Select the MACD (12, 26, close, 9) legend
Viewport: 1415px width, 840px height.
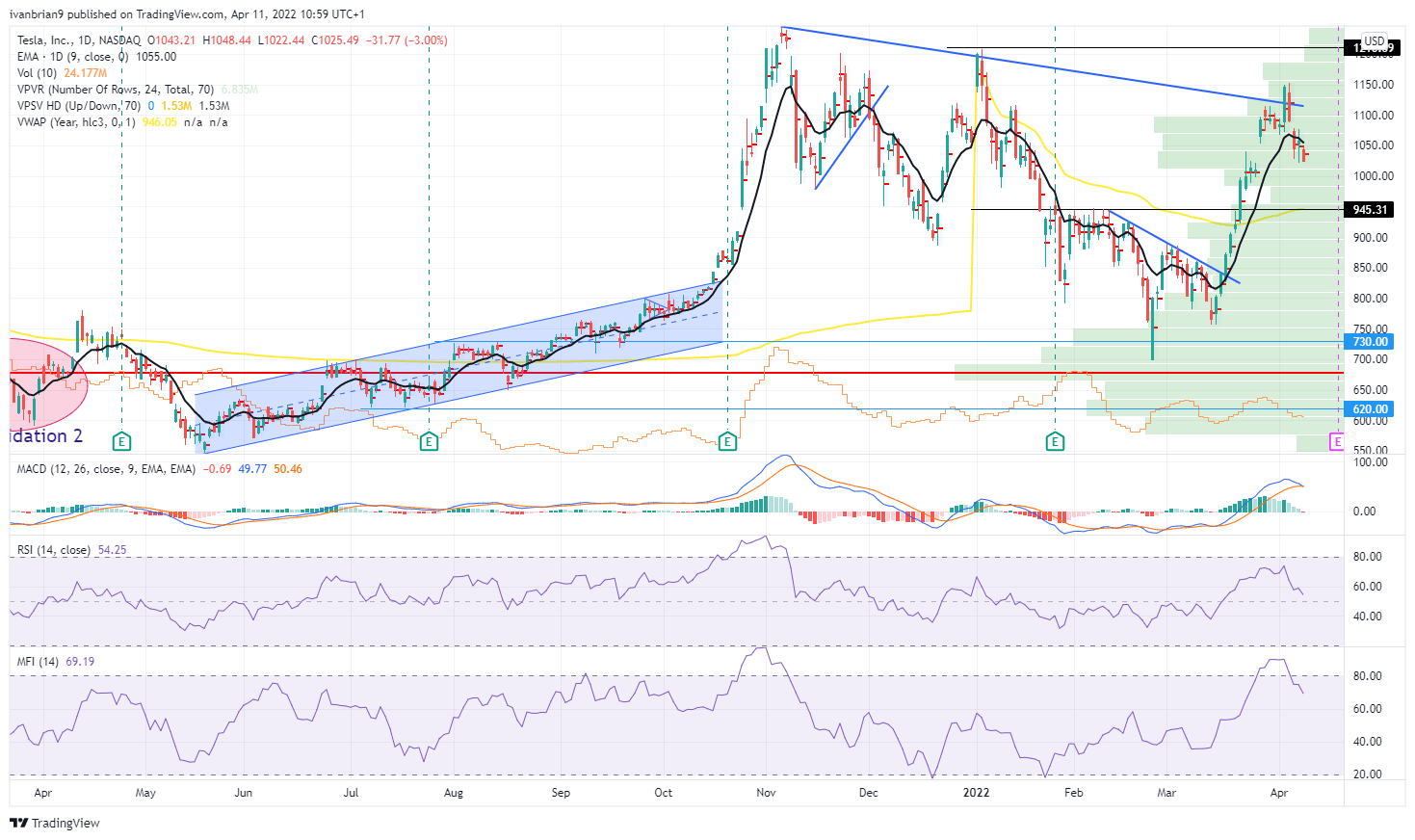[x=106, y=469]
